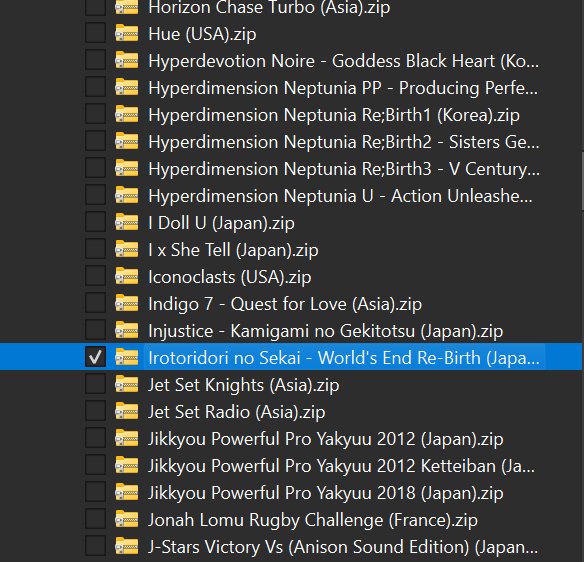This screenshot has height=562, width=584.
Task: Select file name Horizon Chase Turbo (Asia).zip
Action: tap(269, 7)
